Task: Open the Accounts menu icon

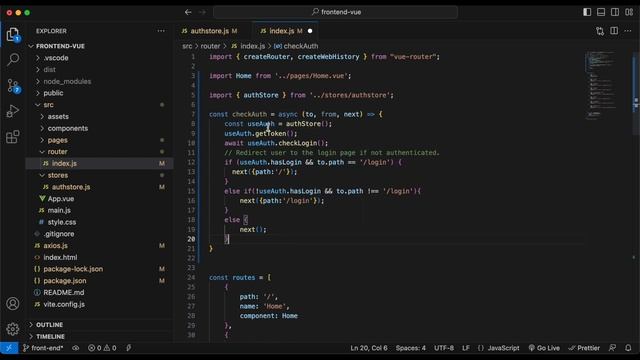Action: click(13, 304)
